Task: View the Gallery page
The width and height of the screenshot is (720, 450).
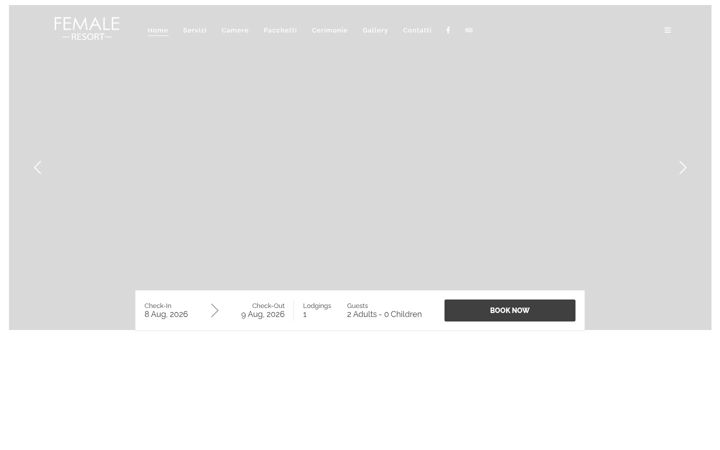Action: pos(375,30)
